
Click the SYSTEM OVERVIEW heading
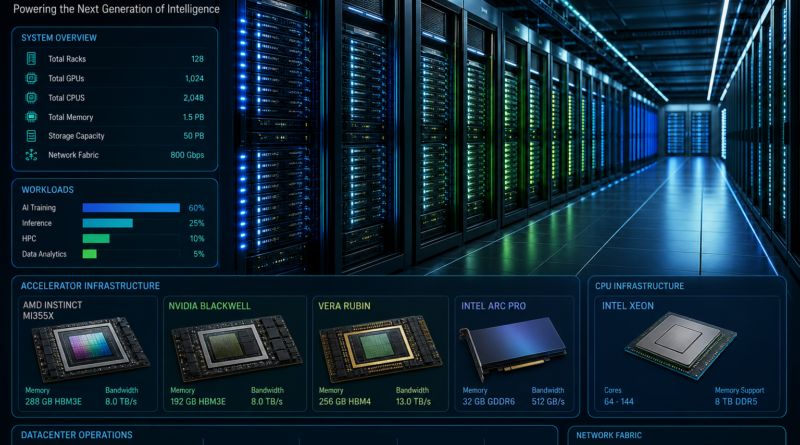point(59,38)
